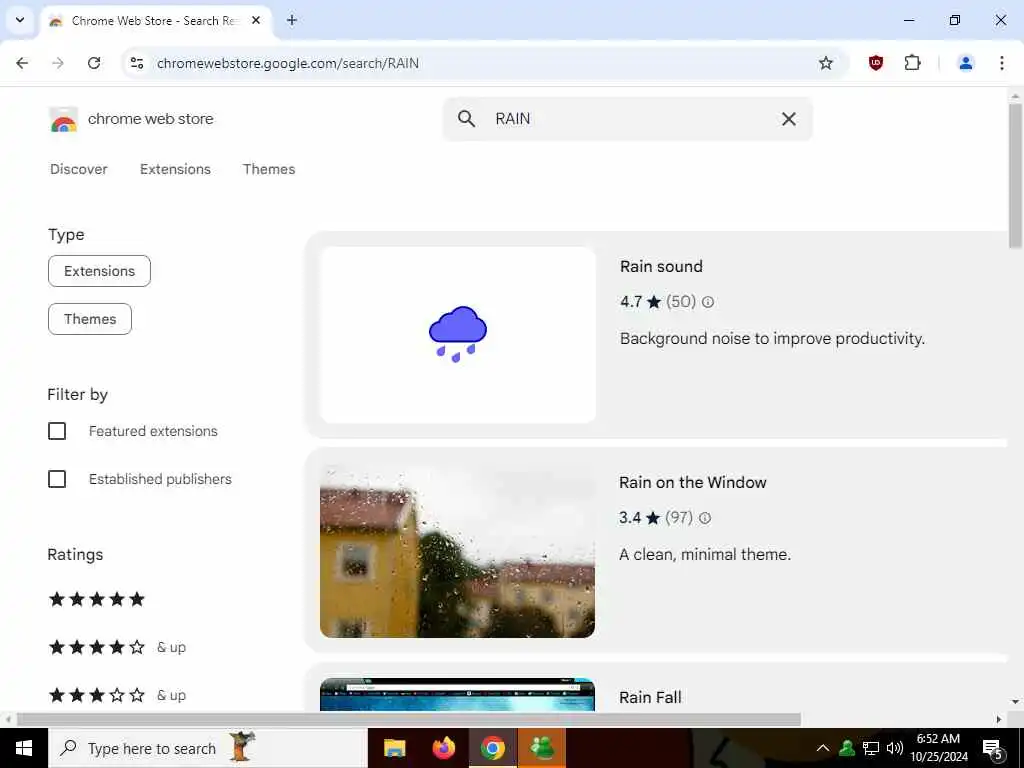Click the browser forward arrow
The image size is (1024, 768).
pyautogui.click(x=58, y=63)
